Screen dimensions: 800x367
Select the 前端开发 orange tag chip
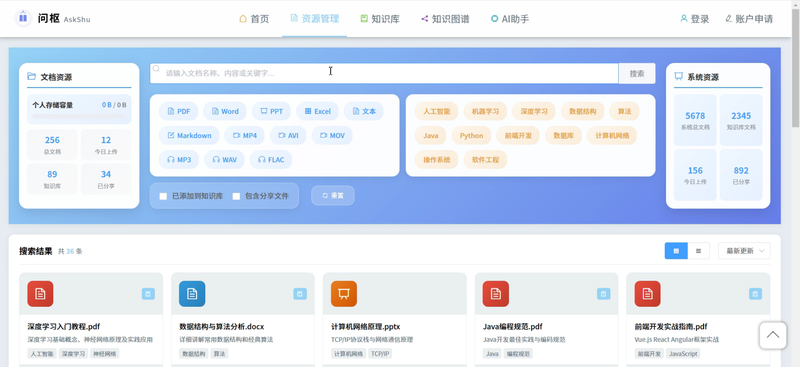(518, 135)
